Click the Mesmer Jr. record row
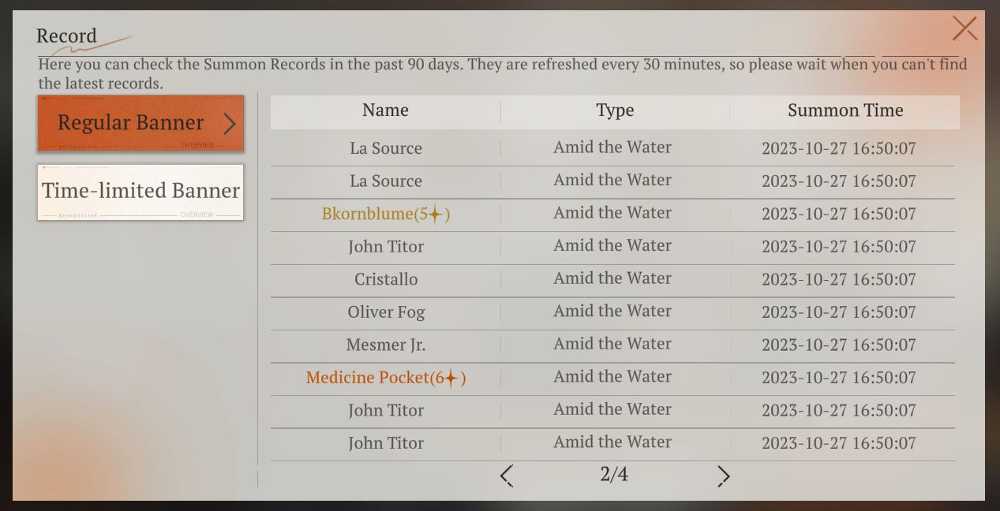1000x511 pixels. (612, 345)
